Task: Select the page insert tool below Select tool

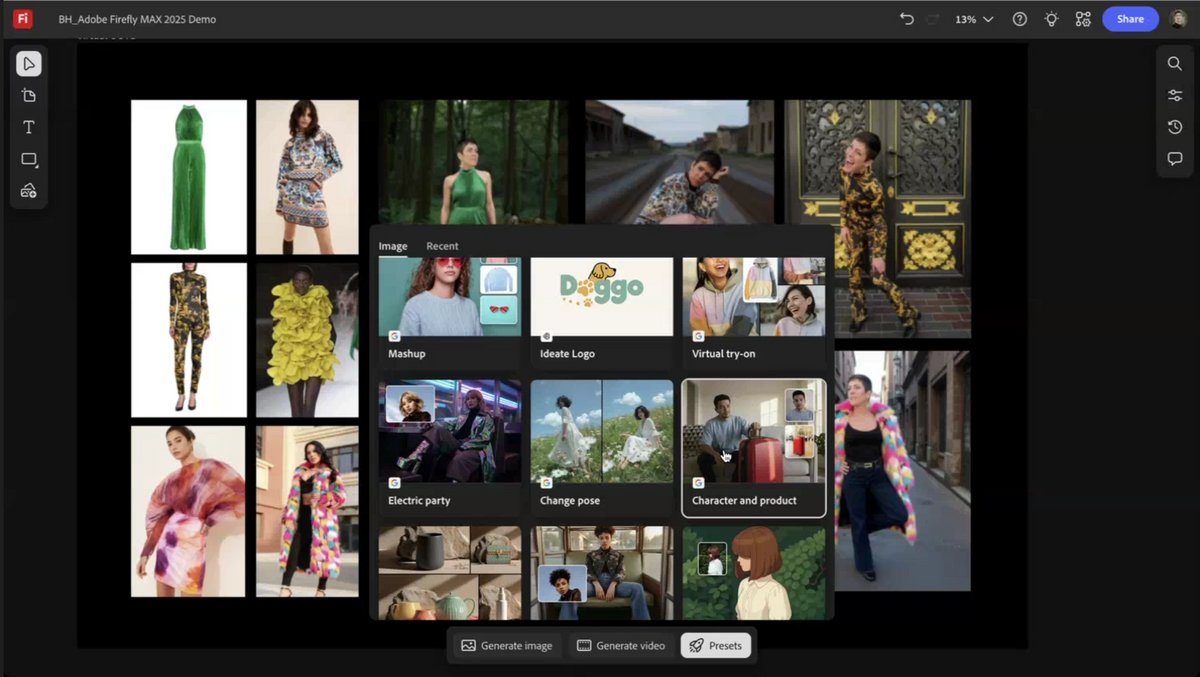Action: pos(29,95)
